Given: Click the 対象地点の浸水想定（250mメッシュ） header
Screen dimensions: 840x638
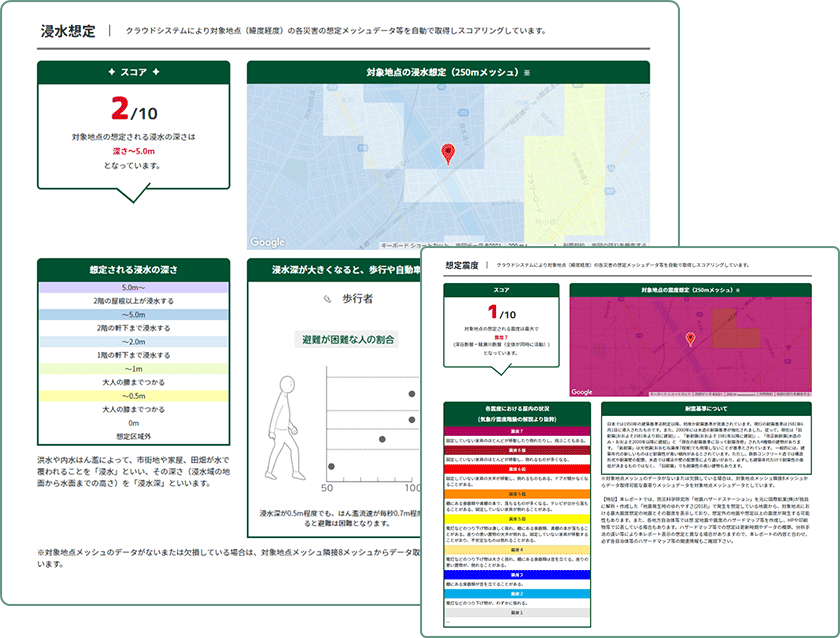Looking at the screenshot, I should [x=448, y=72].
